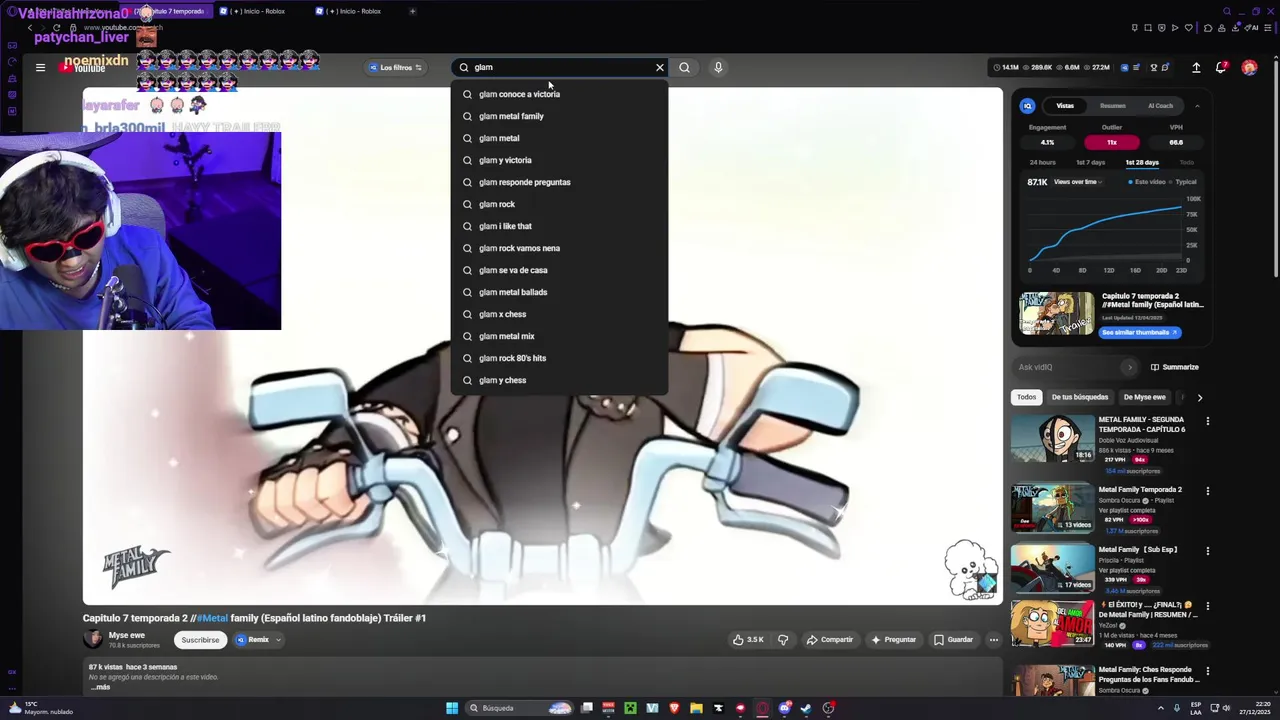Open options menu for 'Metal Family Temporada 2'
This screenshot has height=720, width=1280.
[1207, 491]
